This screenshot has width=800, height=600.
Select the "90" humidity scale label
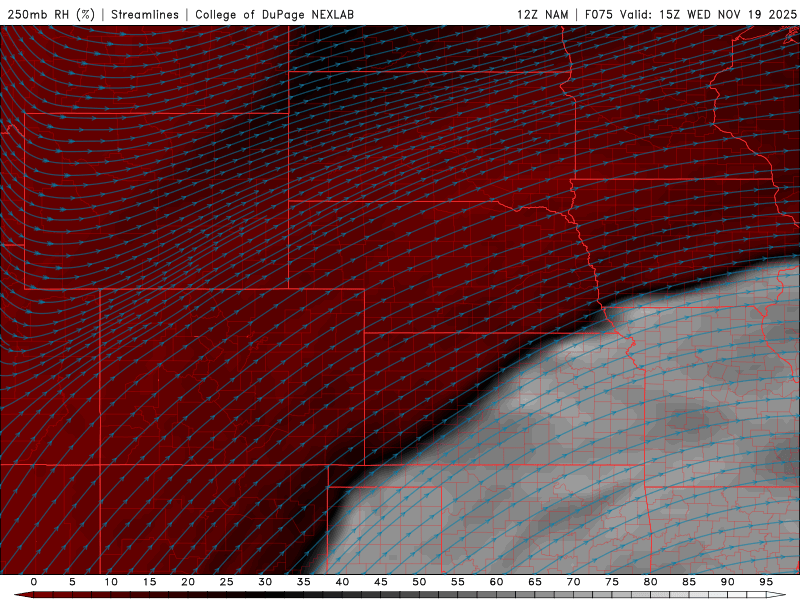point(728,582)
